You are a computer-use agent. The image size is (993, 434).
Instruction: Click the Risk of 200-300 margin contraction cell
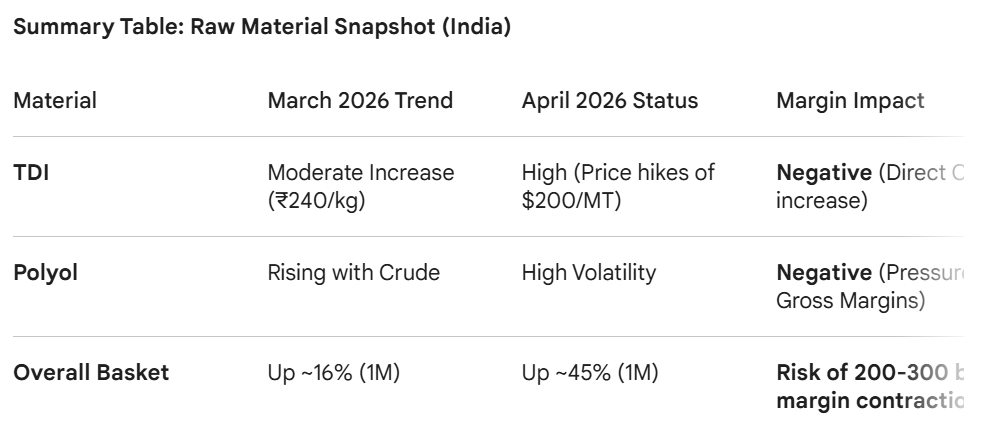point(870,386)
